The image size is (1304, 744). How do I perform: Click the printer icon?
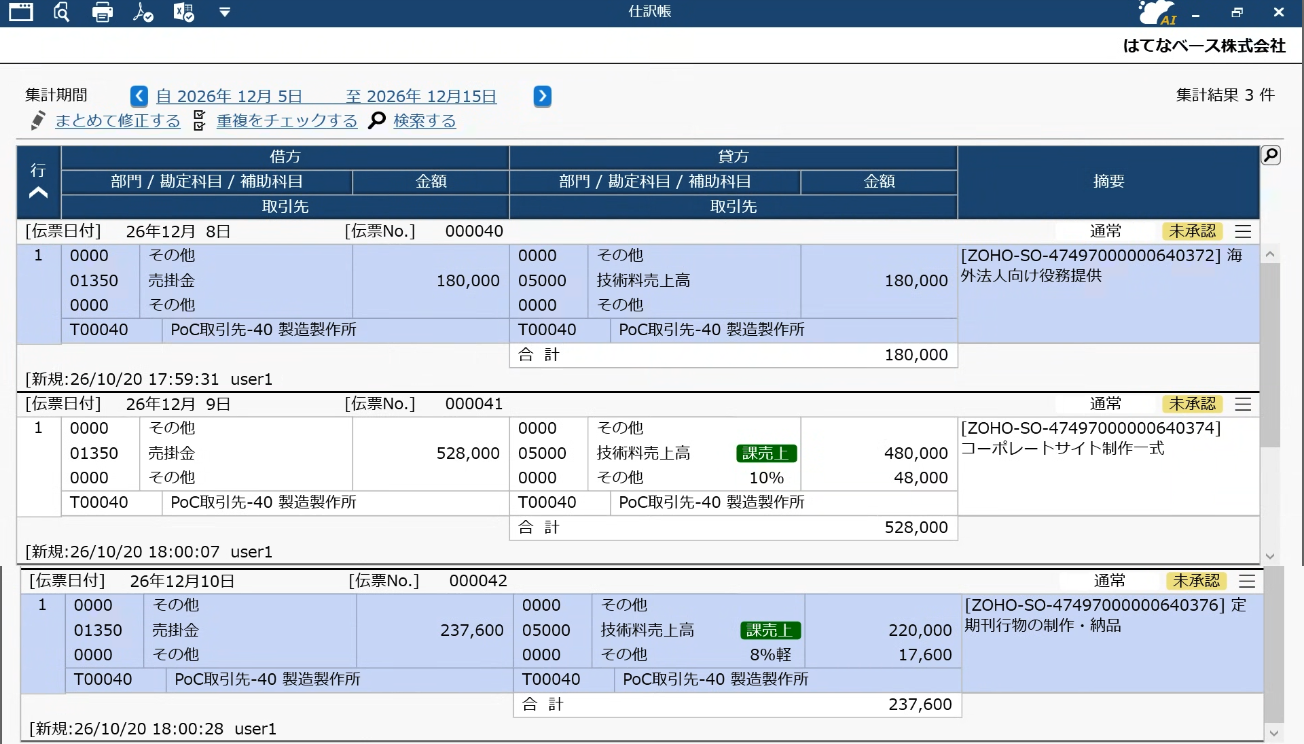(x=102, y=12)
